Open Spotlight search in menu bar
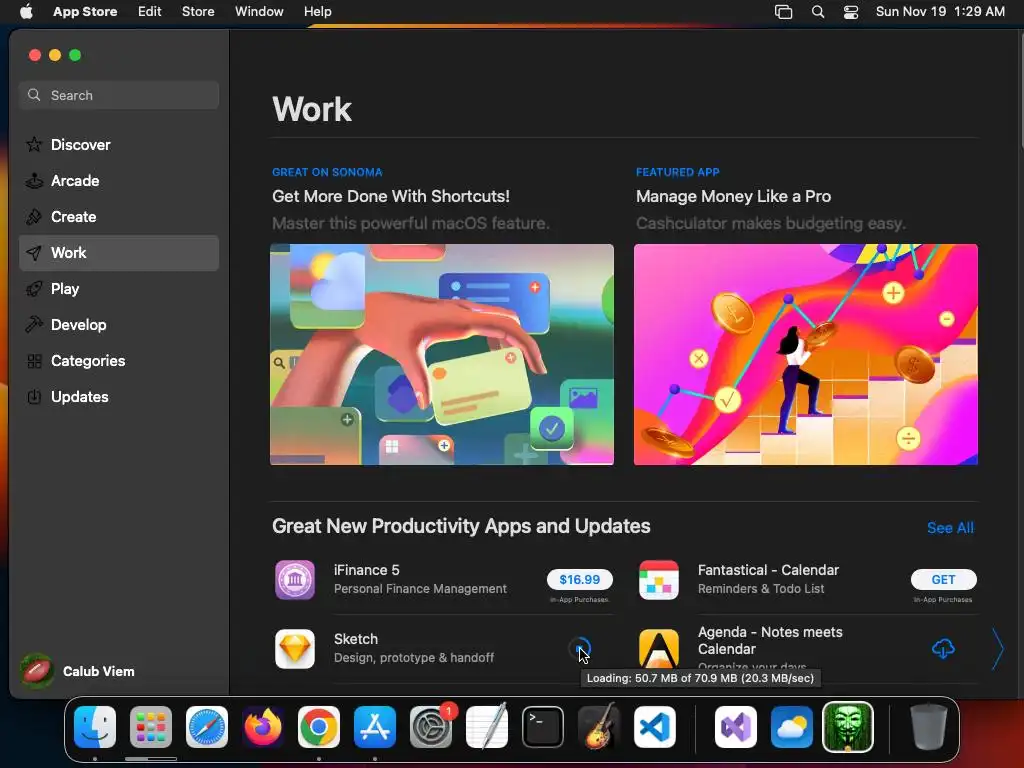Viewport: 1024px width, 768px height. [x=818, y=12]
